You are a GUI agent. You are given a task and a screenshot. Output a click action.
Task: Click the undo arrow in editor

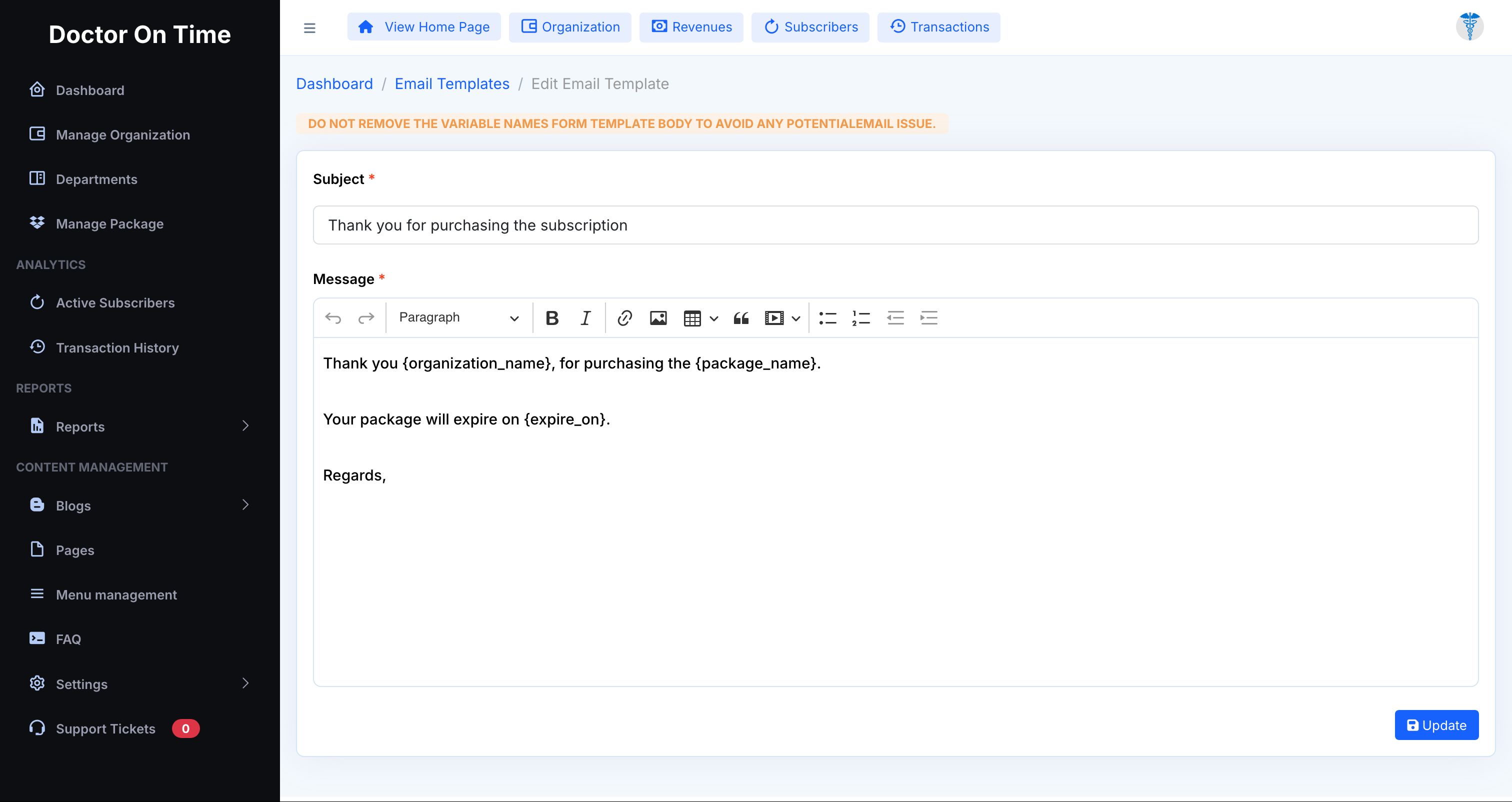(x=333, y=318)
